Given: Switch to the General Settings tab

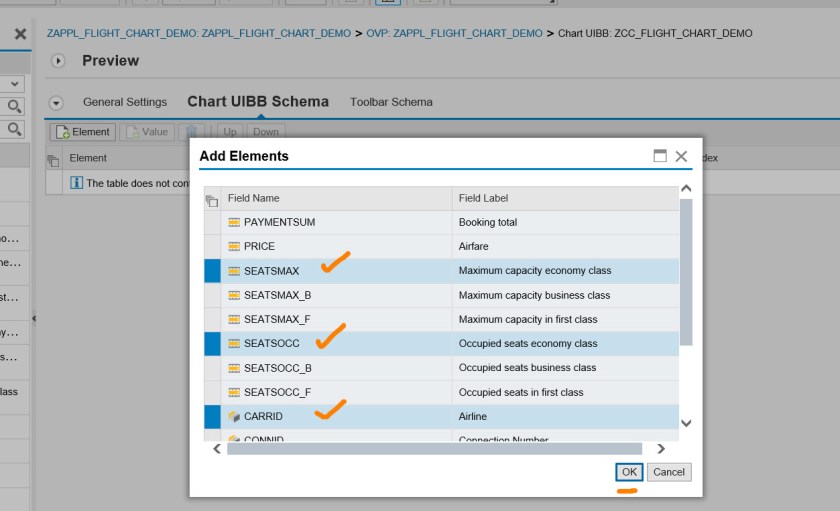Looking at the screenshot, I should click(x=125, y=102).
